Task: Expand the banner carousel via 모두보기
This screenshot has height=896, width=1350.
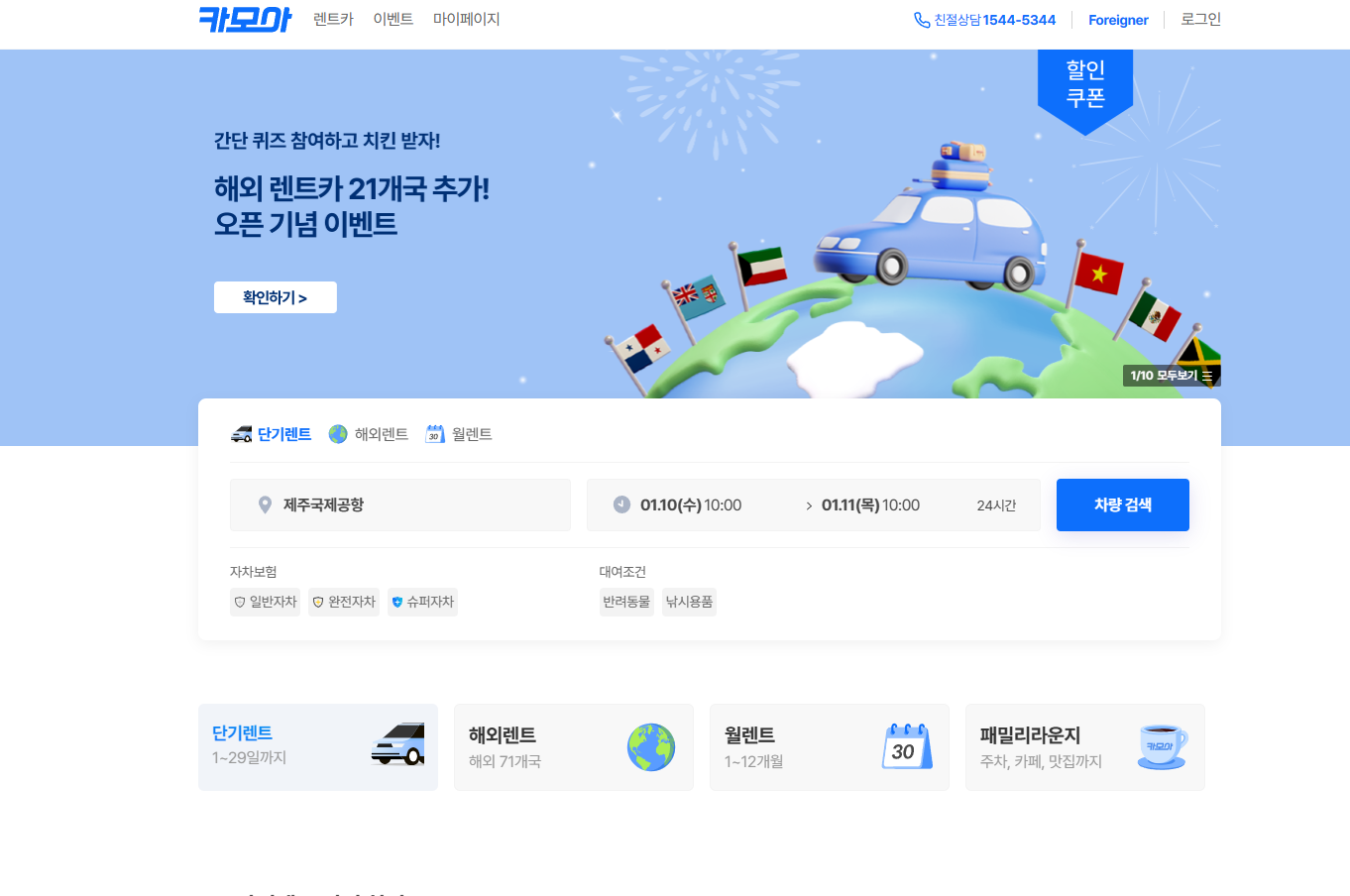Action: (1172, 375)
